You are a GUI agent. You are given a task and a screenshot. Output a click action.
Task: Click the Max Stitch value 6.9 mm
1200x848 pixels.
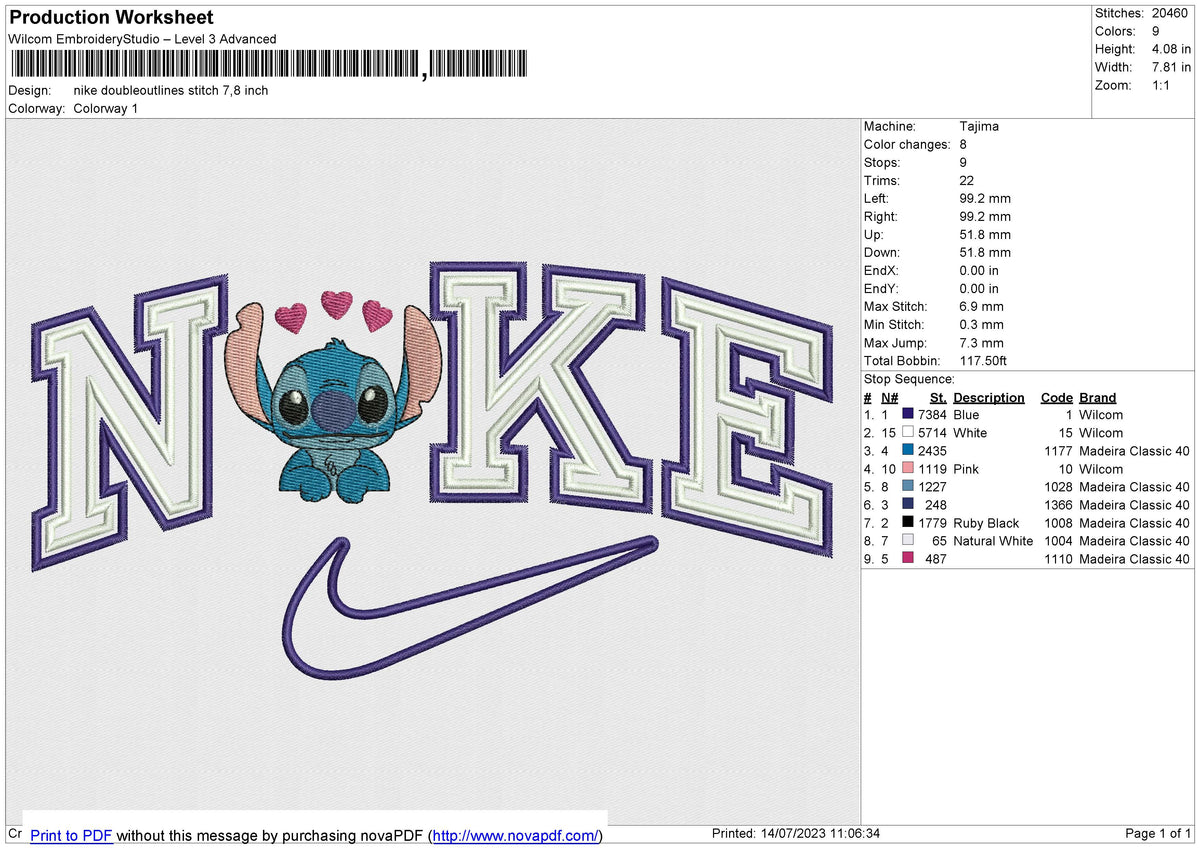981,306
